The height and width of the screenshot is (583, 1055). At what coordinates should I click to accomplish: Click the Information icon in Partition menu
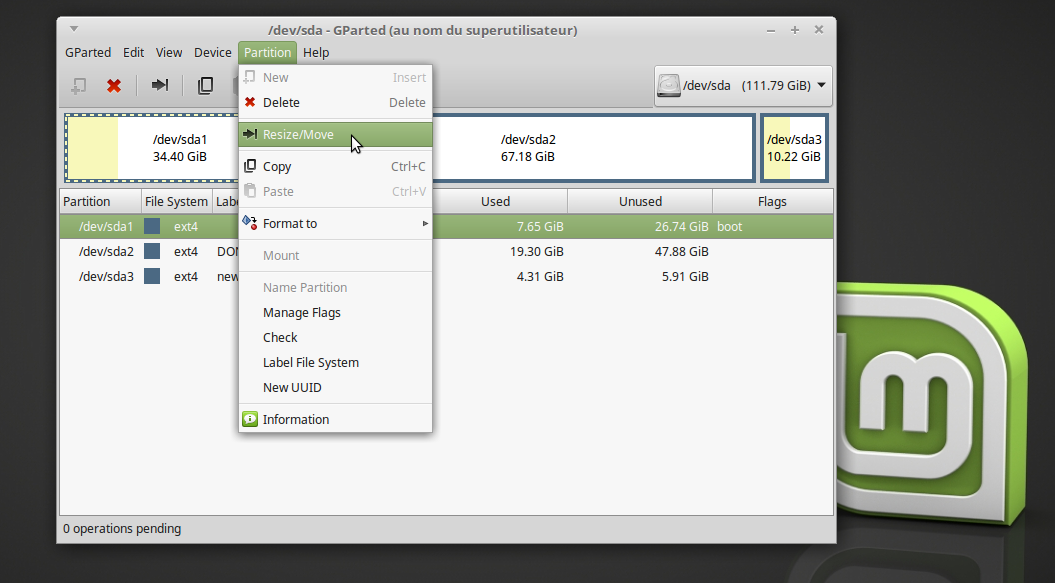[x=250, y=419]
